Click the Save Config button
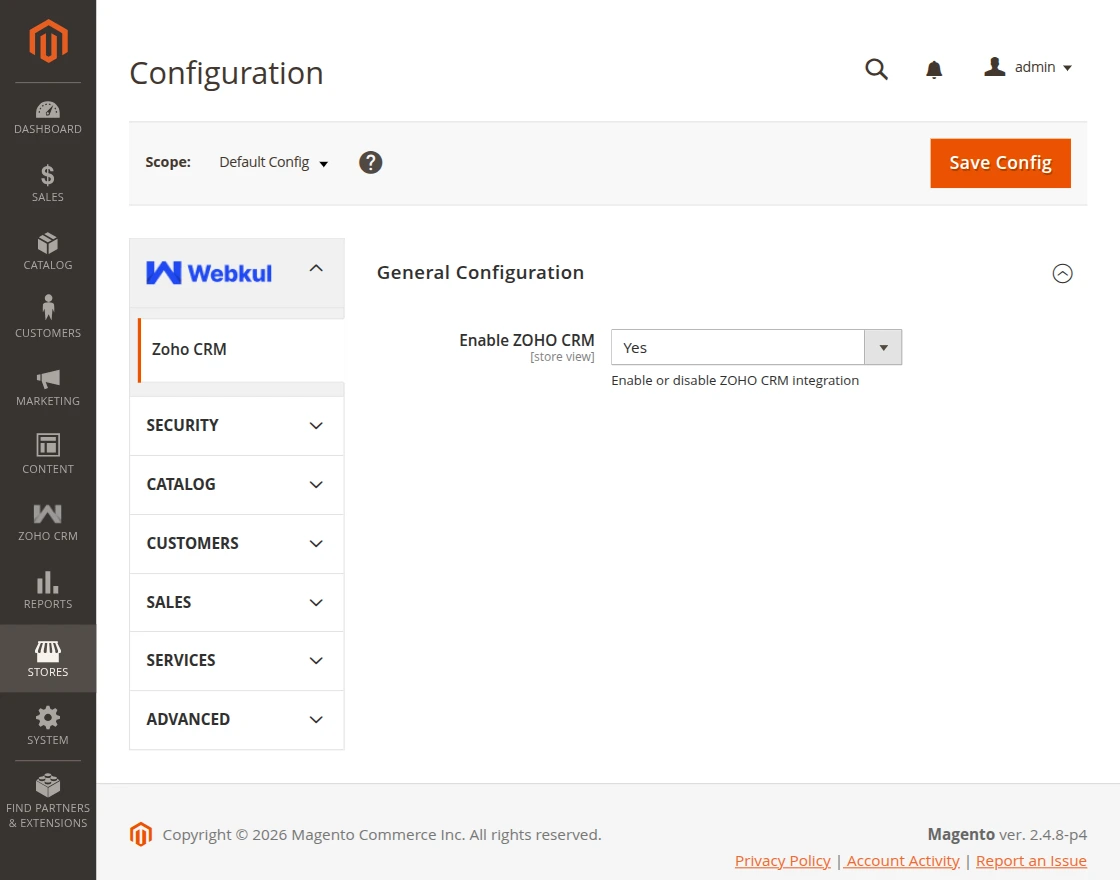 [x=1000, y=163]
